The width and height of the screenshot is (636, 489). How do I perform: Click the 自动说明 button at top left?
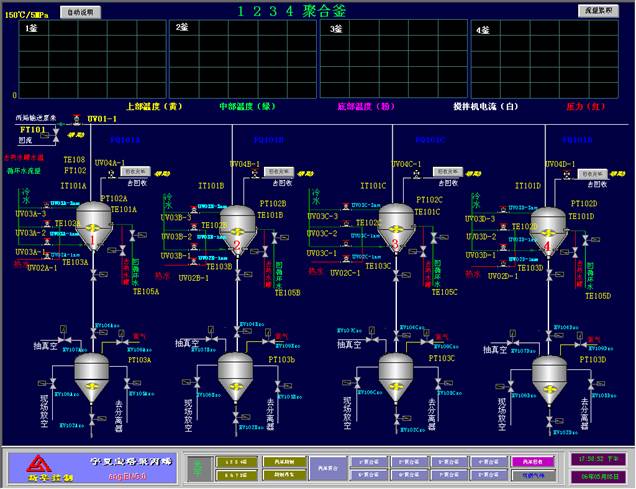[80, 12]
